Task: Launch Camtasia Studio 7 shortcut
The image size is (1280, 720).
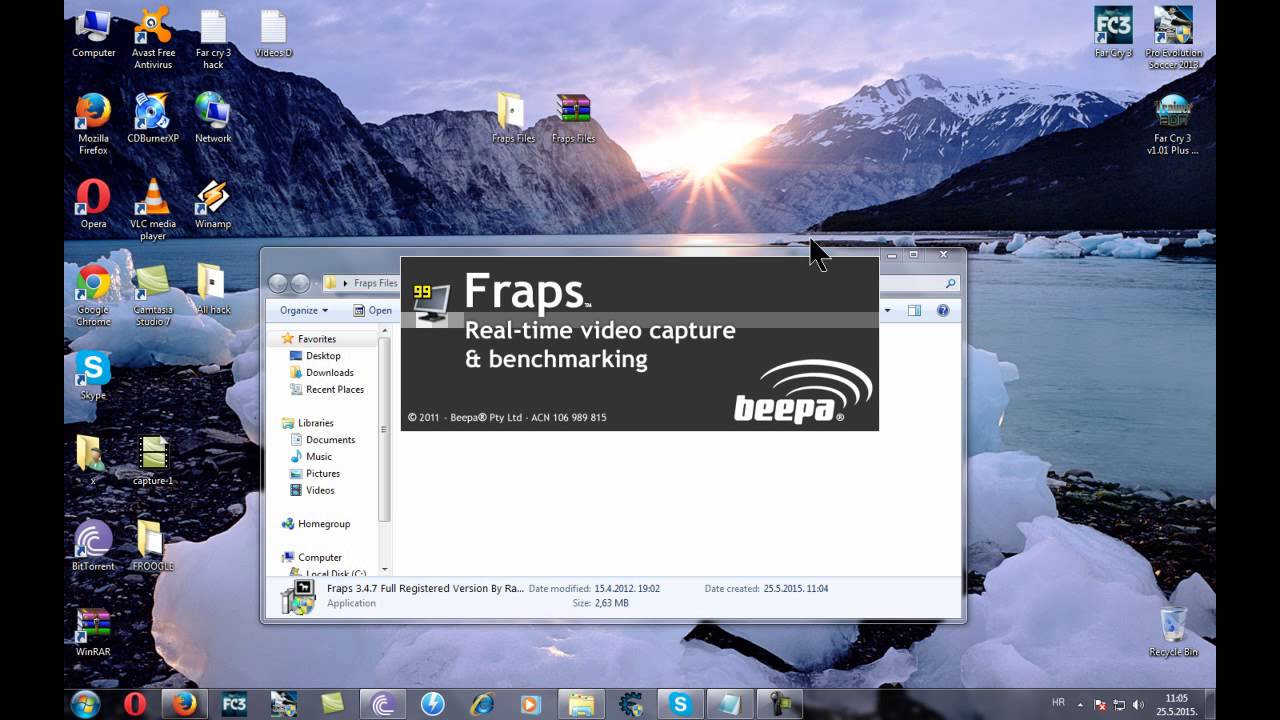Action: click(153, 296)
